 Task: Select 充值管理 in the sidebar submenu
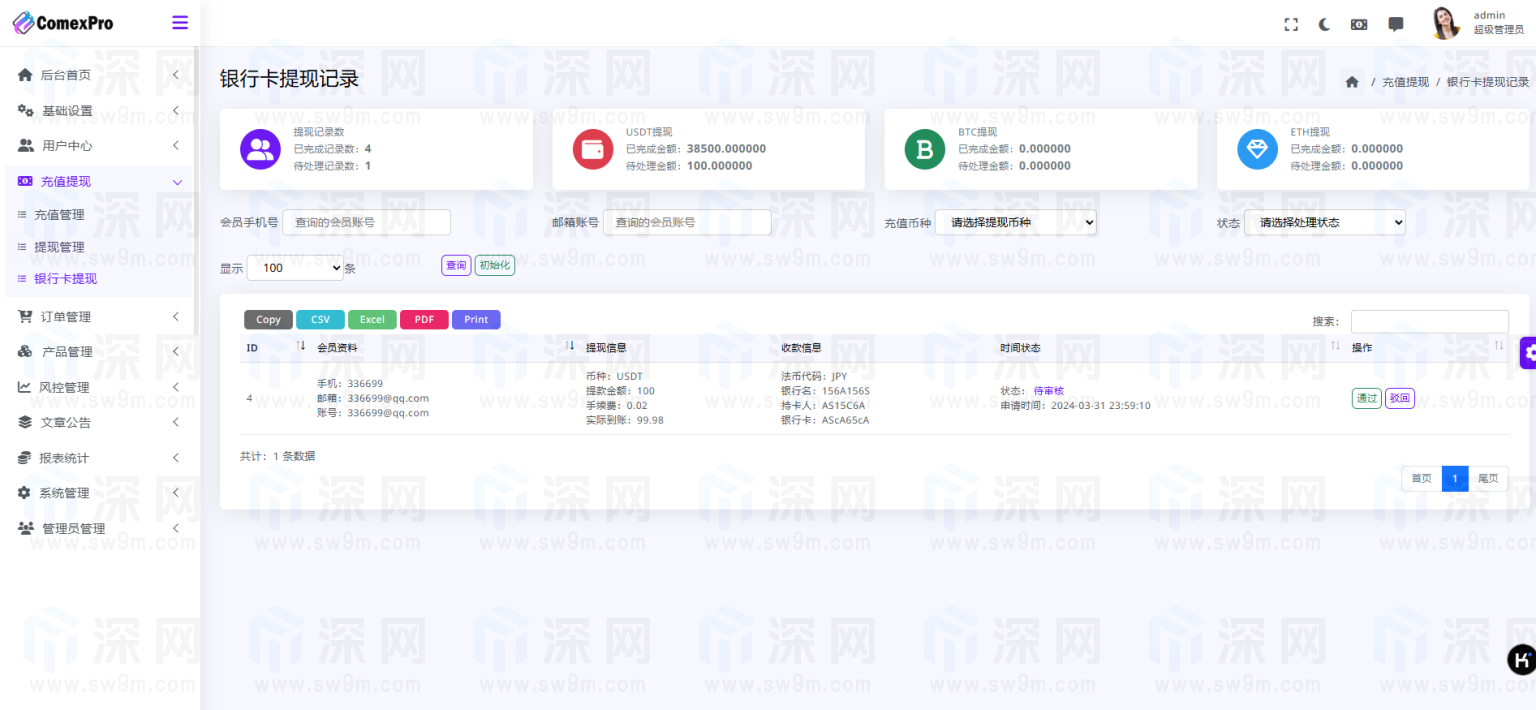coord(59,215)
